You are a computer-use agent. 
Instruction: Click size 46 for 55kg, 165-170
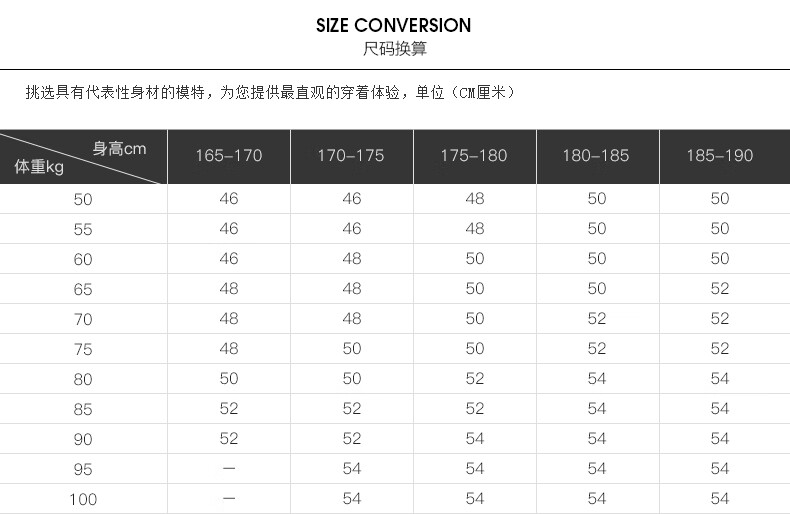pyautogui.click(x=229, y=228)
